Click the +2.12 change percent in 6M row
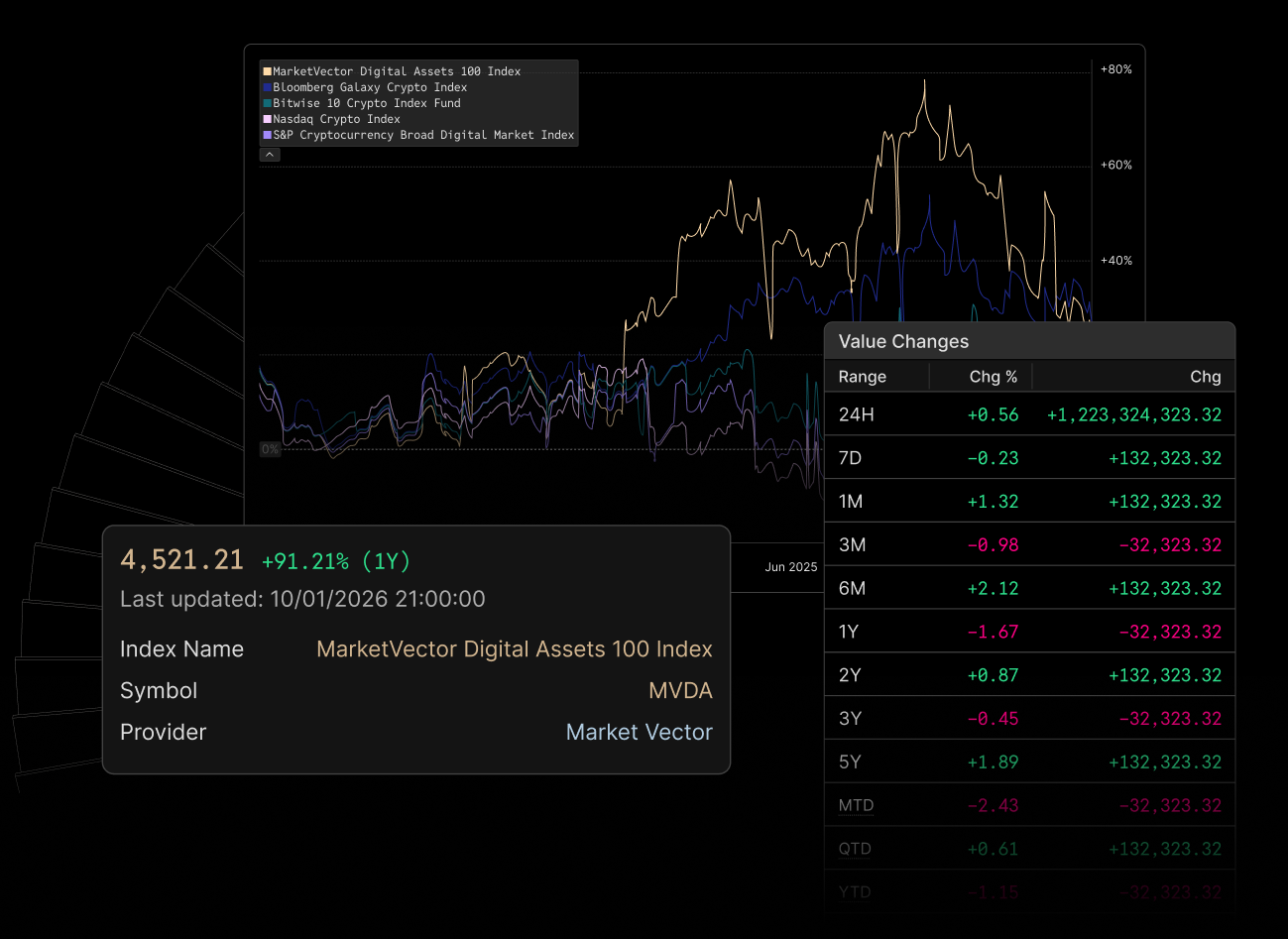The height and width of the screenshot is (939, 1288). 994,589
